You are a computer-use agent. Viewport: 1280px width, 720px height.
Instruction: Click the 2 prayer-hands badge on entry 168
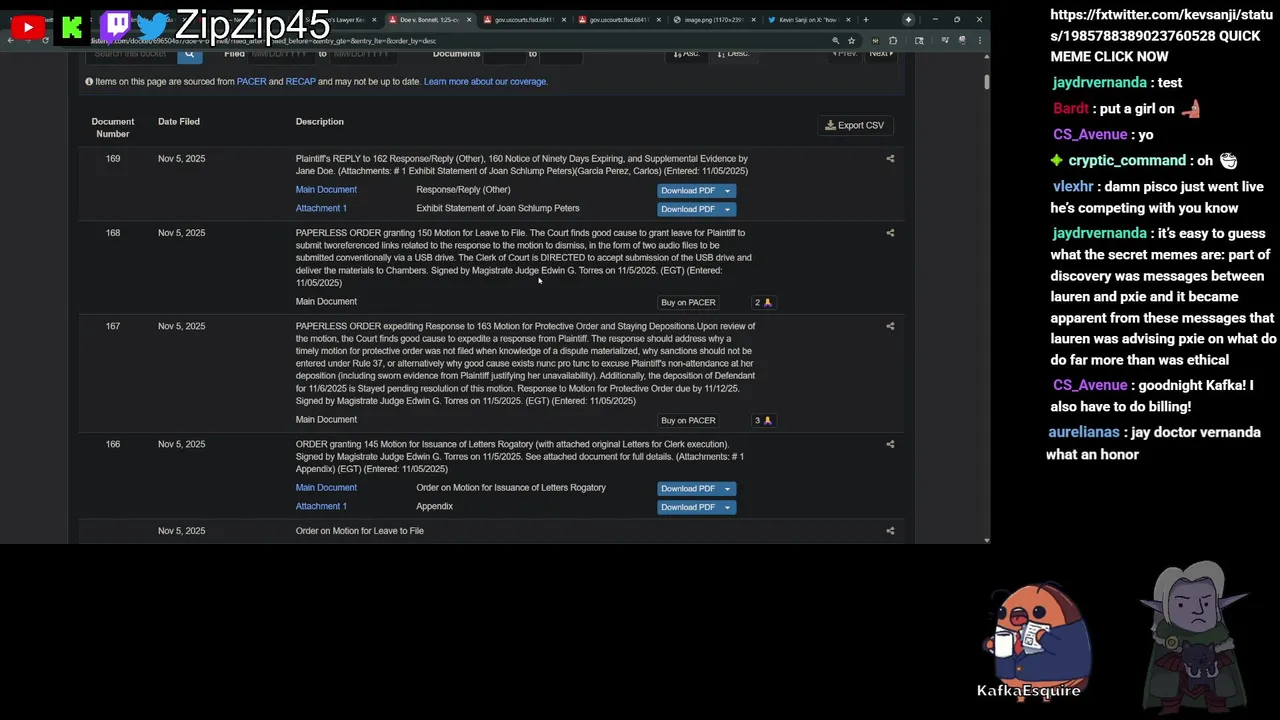(763, 302)
